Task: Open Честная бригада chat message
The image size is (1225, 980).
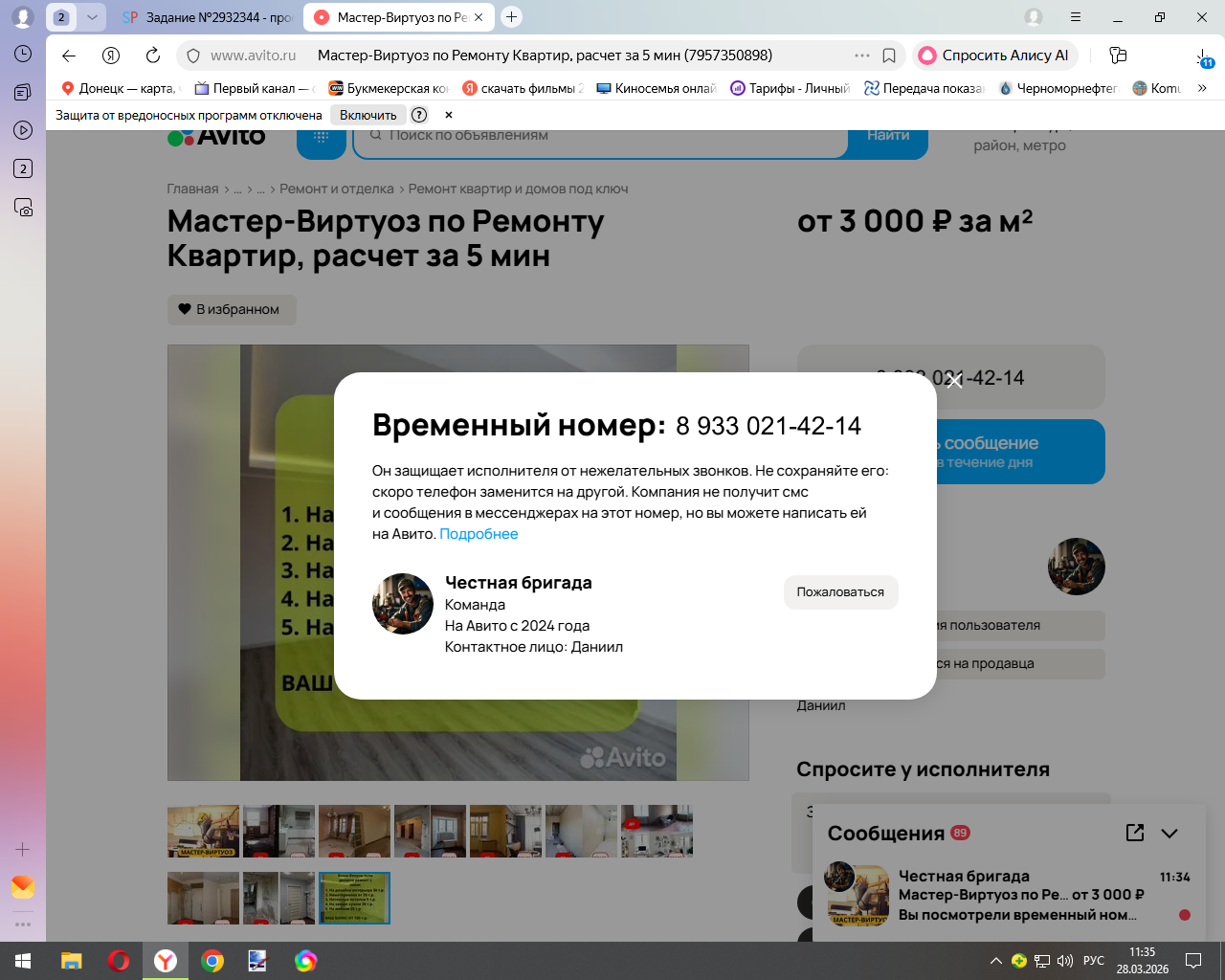Action: pyautogui.click(x=1007, y=895)
